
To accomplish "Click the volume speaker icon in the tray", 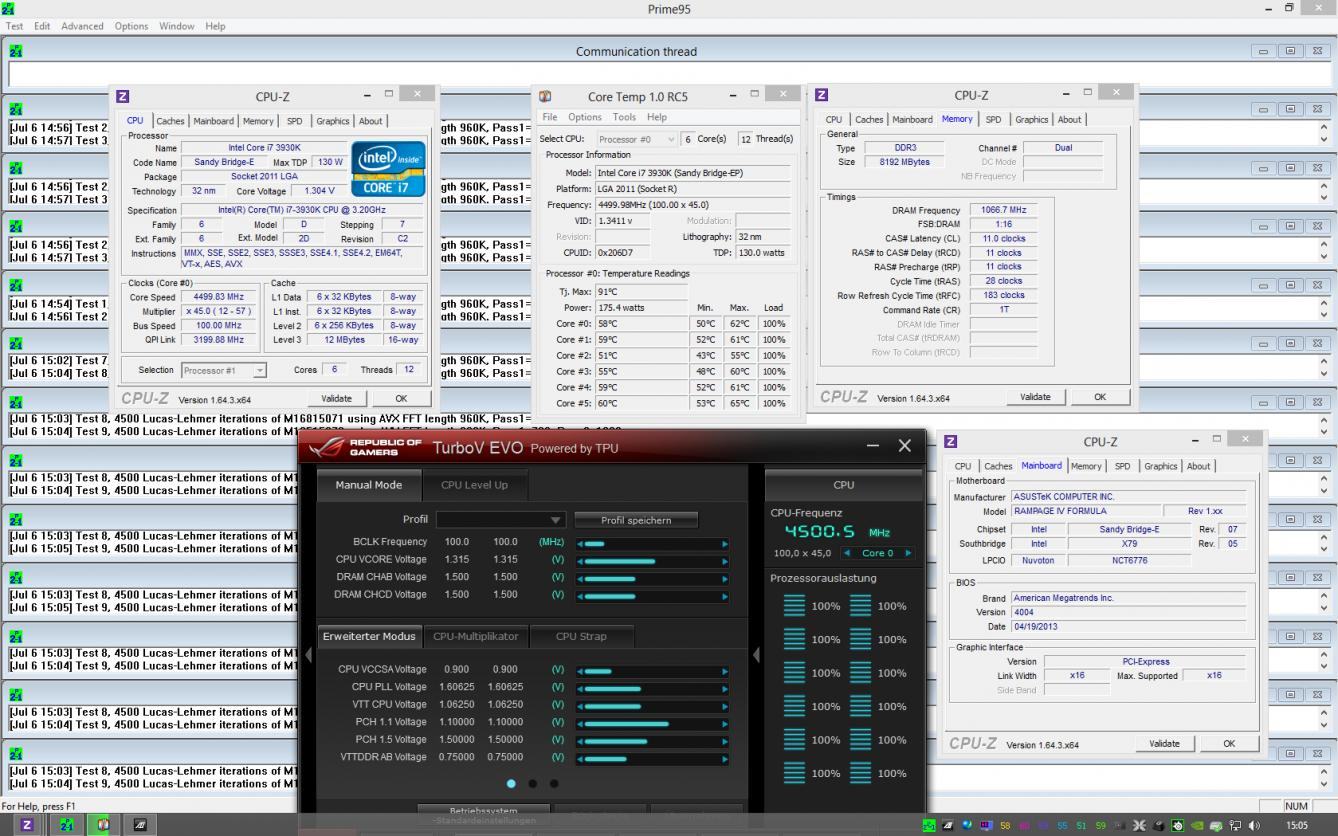I will tap(1254, 826).
